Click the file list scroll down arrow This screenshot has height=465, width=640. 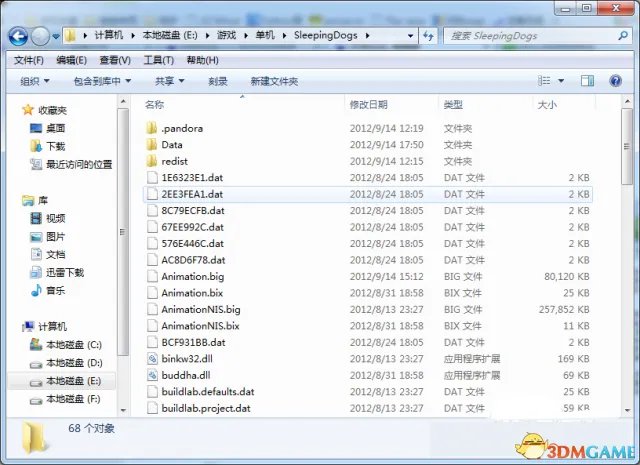[627, 410]
